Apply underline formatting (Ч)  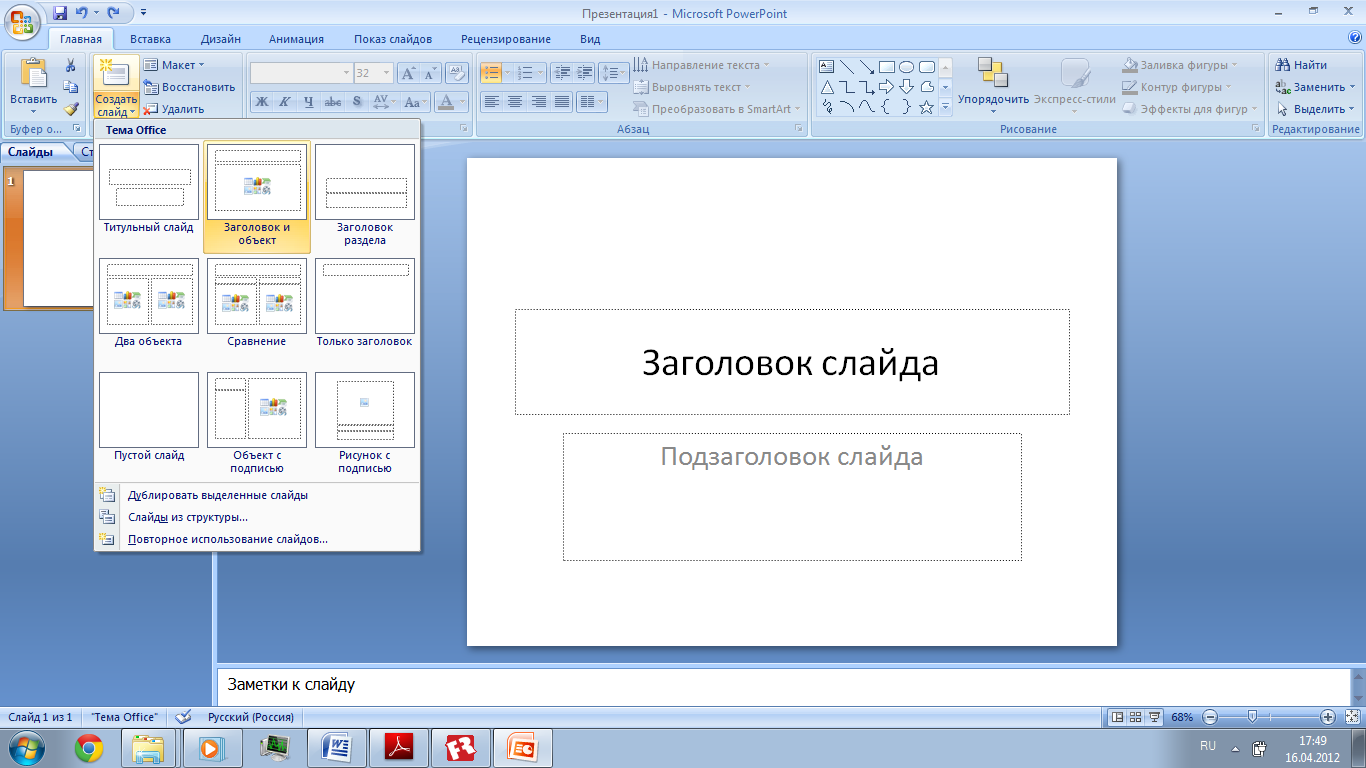point(308,102)
